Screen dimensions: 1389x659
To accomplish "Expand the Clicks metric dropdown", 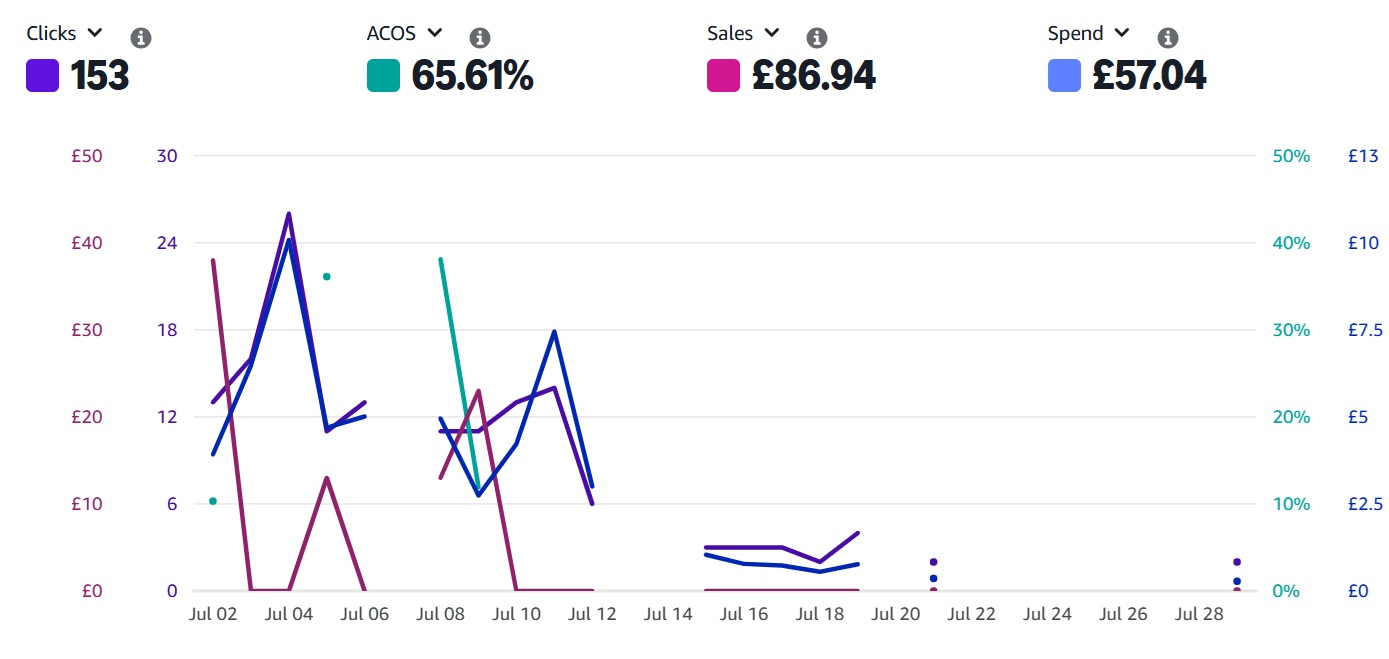I will tap(96, 33).
